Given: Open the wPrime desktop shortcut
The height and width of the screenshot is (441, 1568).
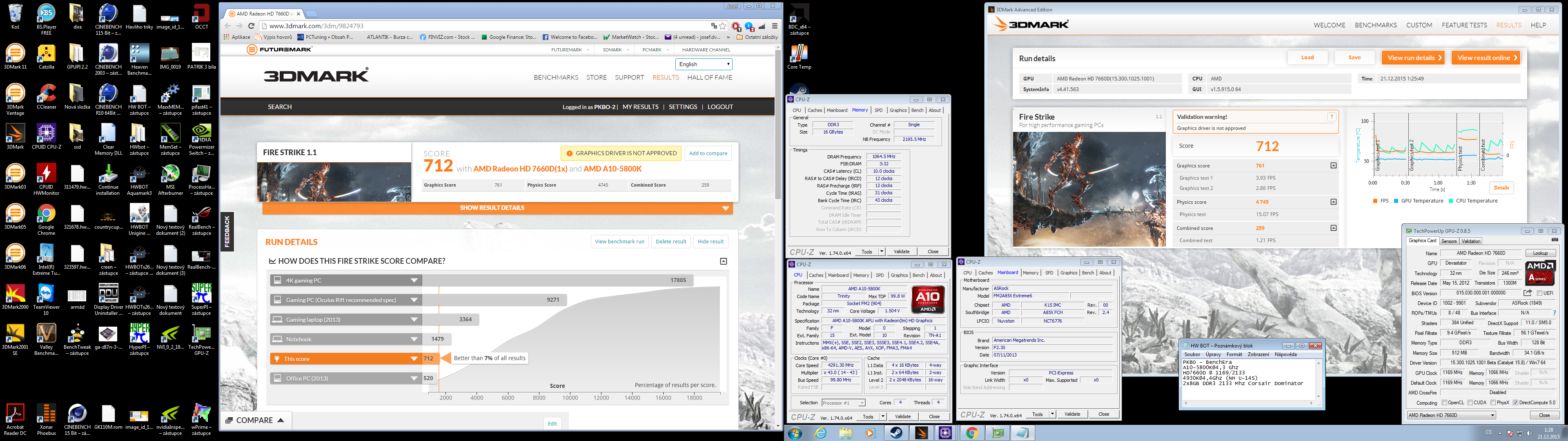Looking at the screenshot, I should click(x=201, y=419).
